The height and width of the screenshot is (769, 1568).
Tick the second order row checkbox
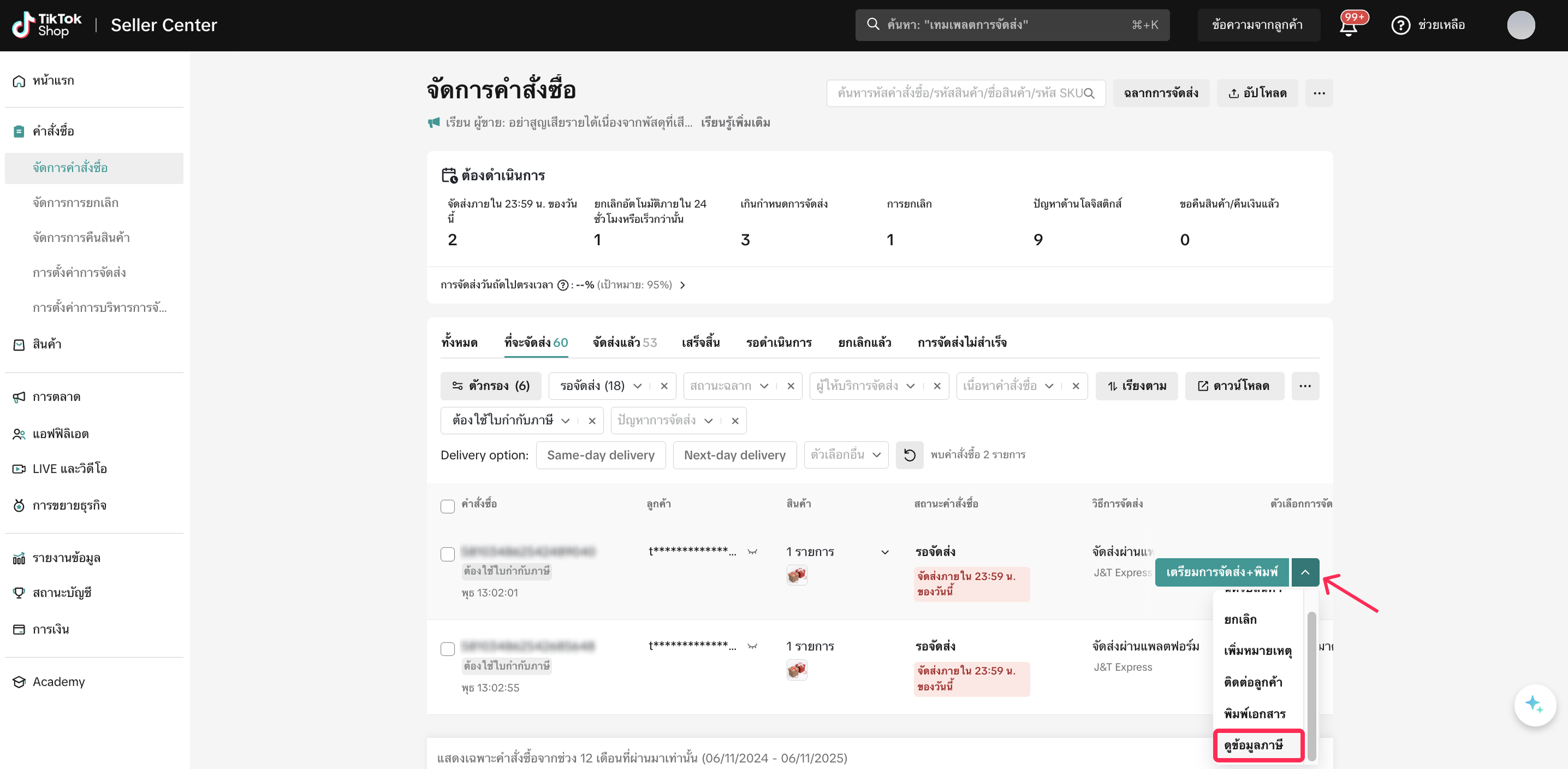pyautogui.click(x=447, y=648)
